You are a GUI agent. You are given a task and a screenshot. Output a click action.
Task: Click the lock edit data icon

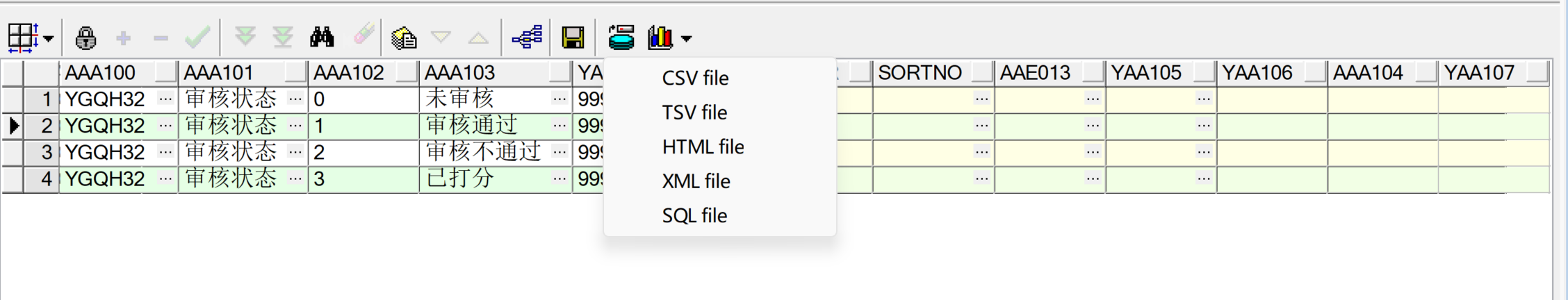click(x=85, y=37)
